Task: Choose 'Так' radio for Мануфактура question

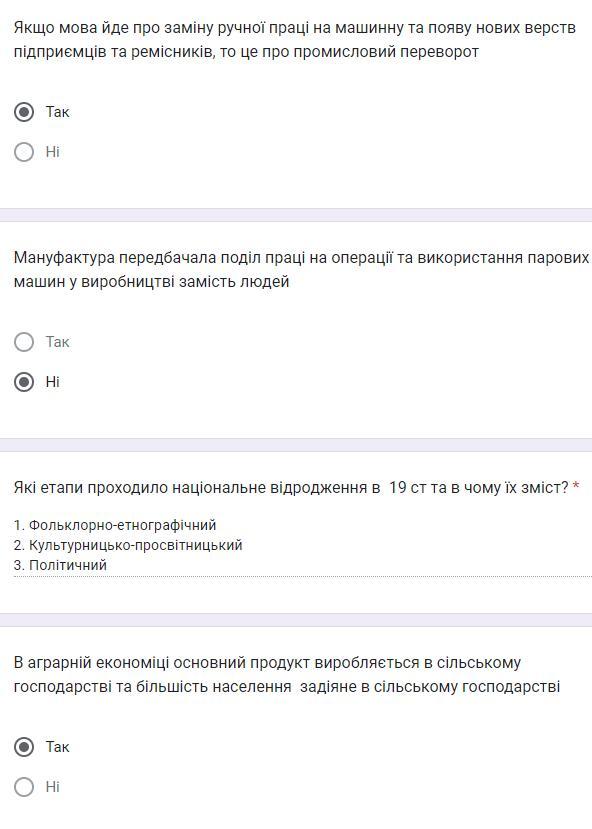Action: point(24,342)
